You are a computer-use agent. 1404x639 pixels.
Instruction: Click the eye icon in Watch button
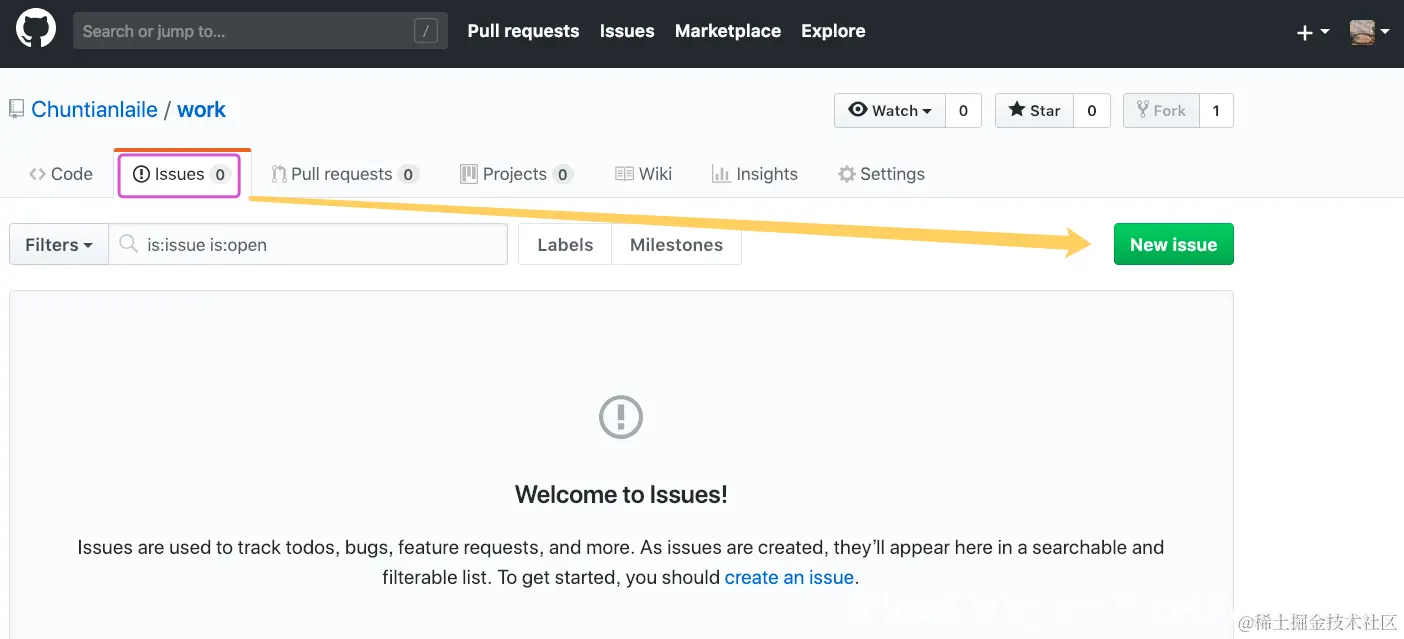[857, 110]
